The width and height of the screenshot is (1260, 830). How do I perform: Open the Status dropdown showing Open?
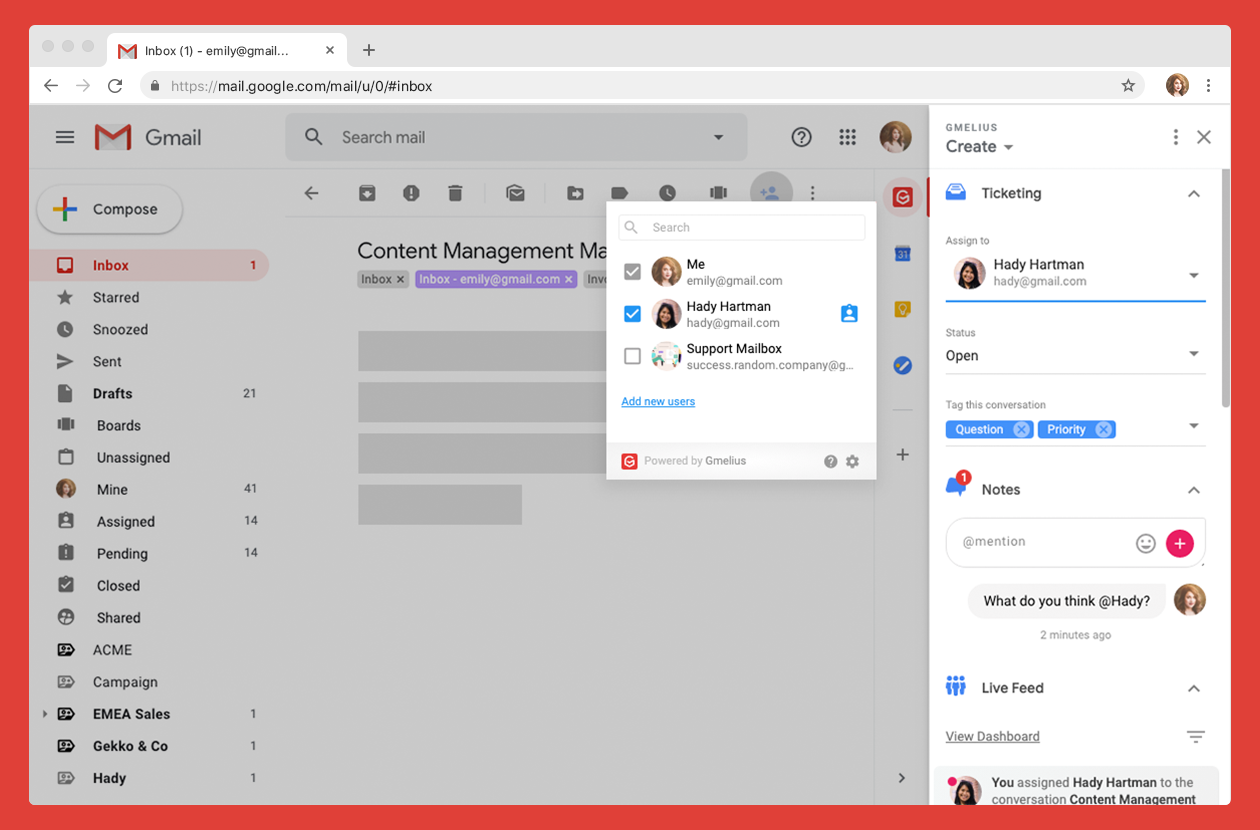(1194, 353)
